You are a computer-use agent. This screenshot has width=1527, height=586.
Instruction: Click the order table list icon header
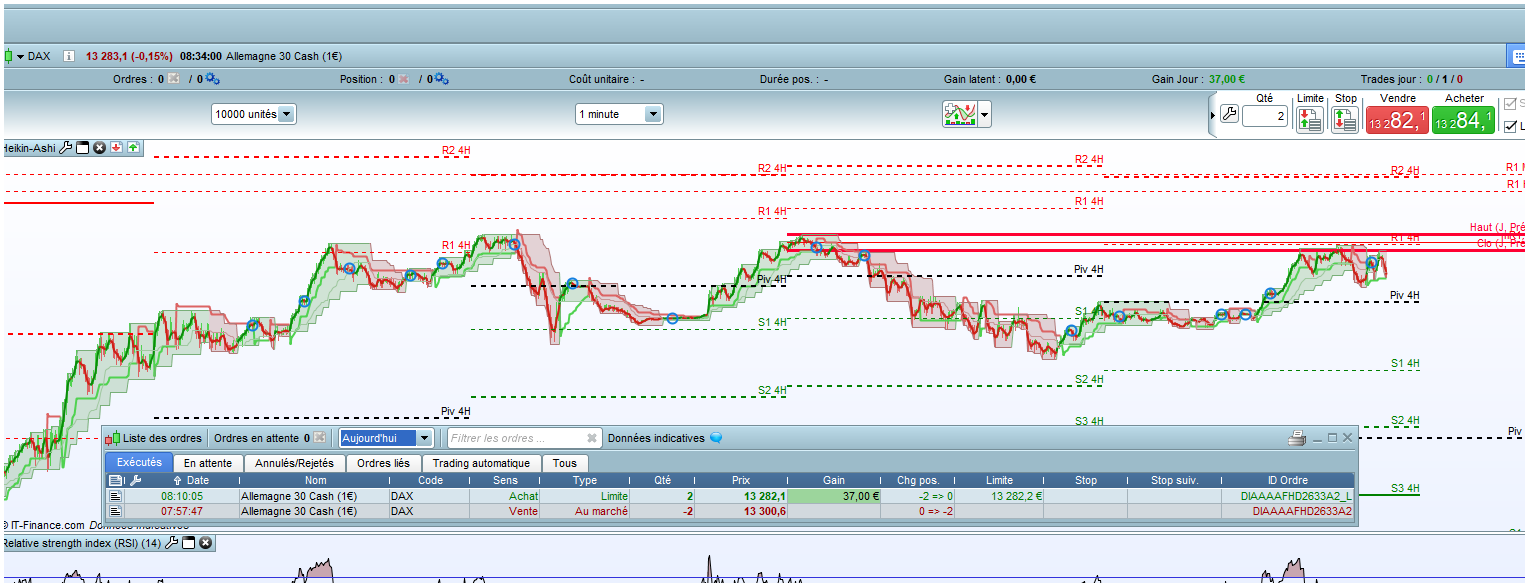[x=116, y=481]
